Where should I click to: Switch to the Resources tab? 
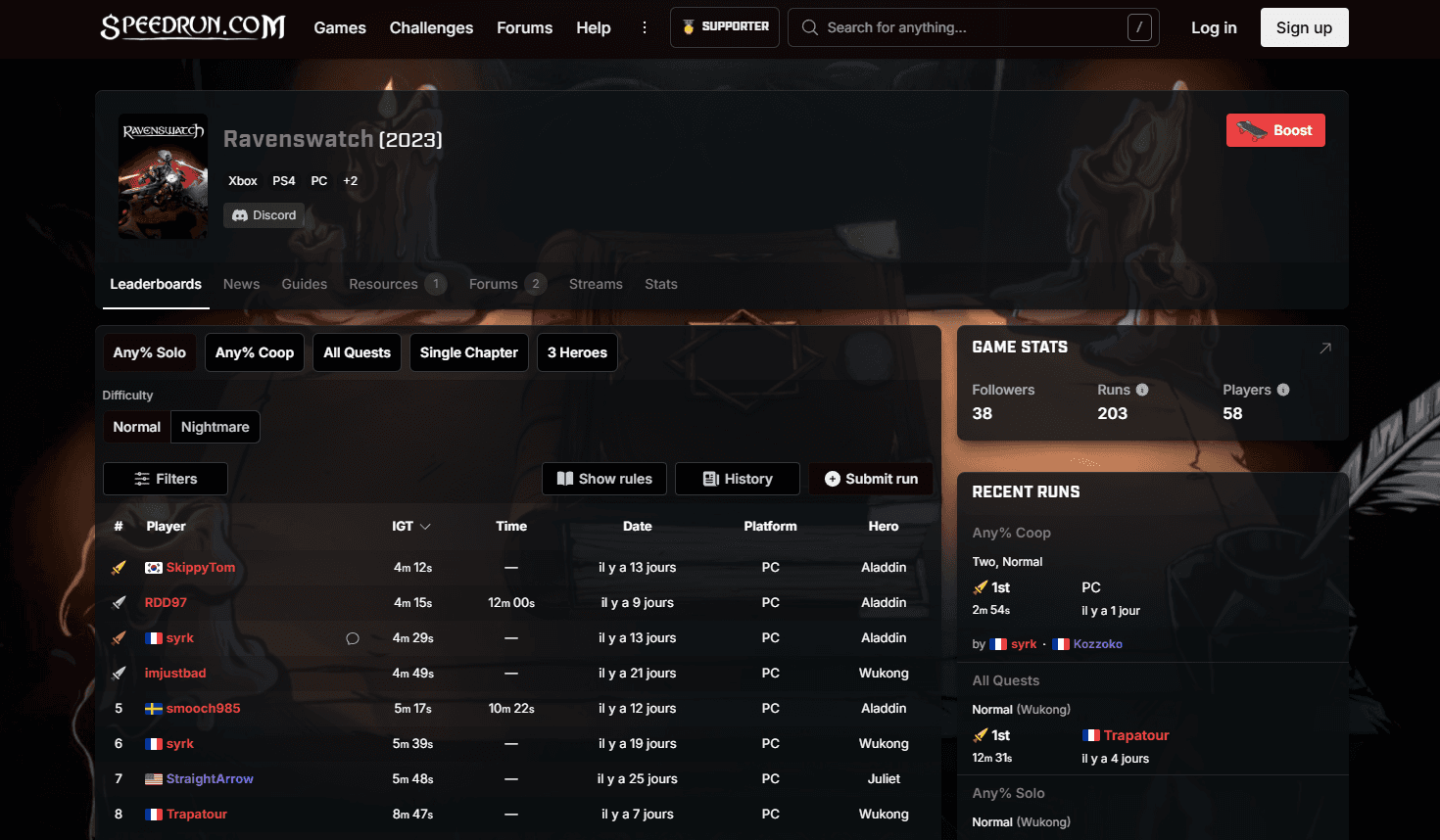pyautogui.click(x=398, y=284)
